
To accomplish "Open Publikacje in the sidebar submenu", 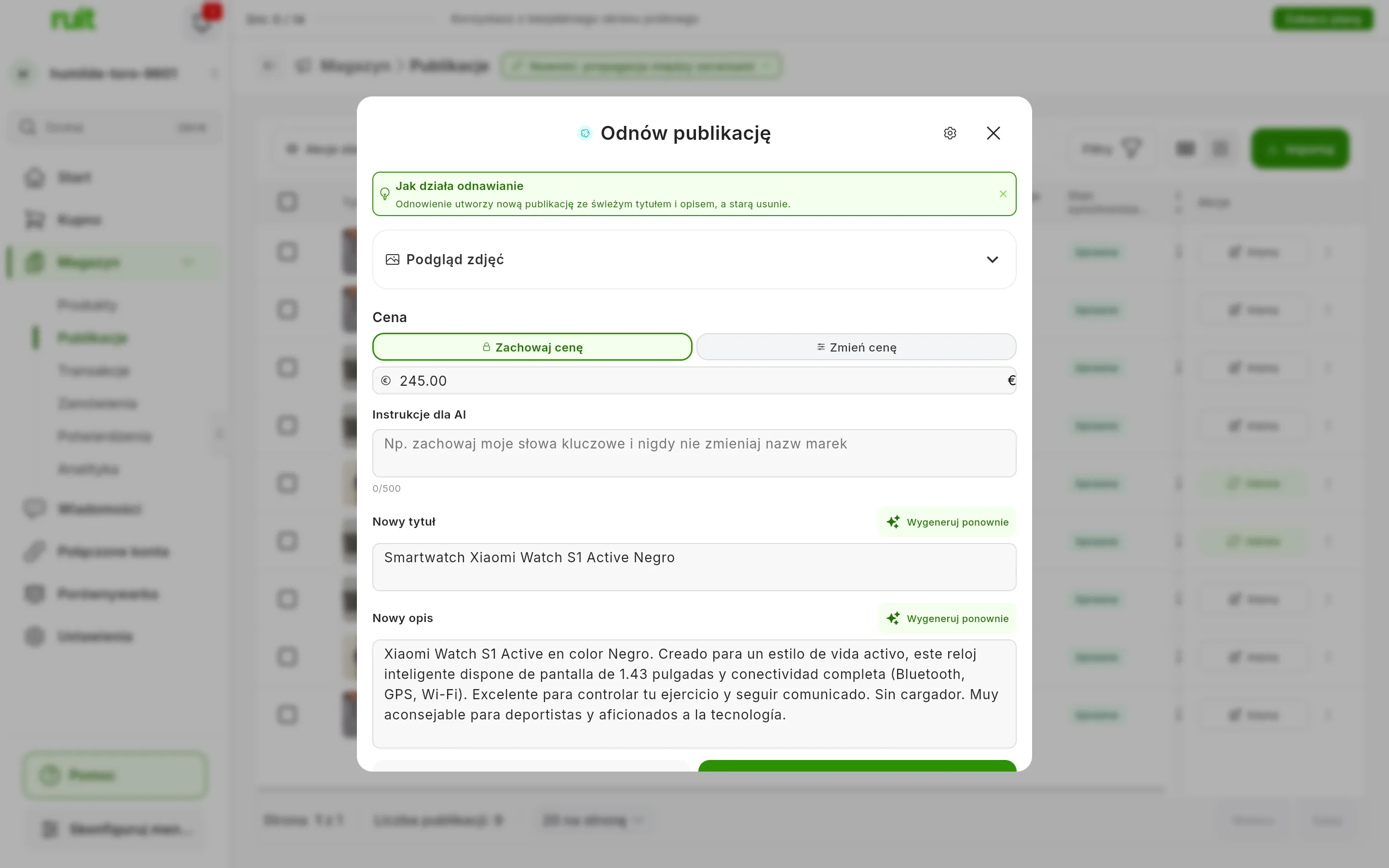I will pyautogui.click(x=93, y=338).
